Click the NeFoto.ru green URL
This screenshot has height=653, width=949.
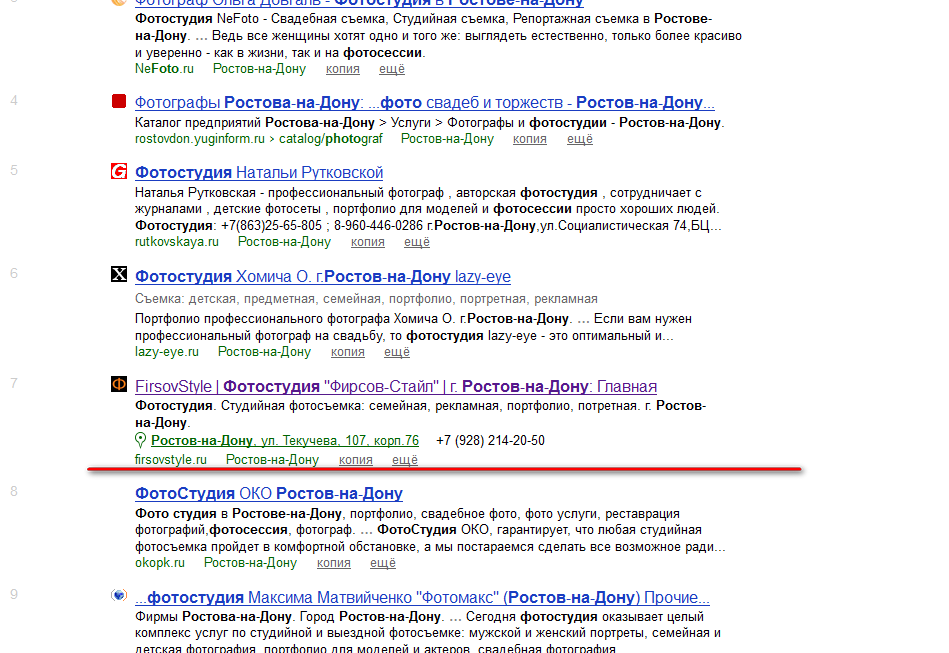pyautogui.click(x=164, y=69)
